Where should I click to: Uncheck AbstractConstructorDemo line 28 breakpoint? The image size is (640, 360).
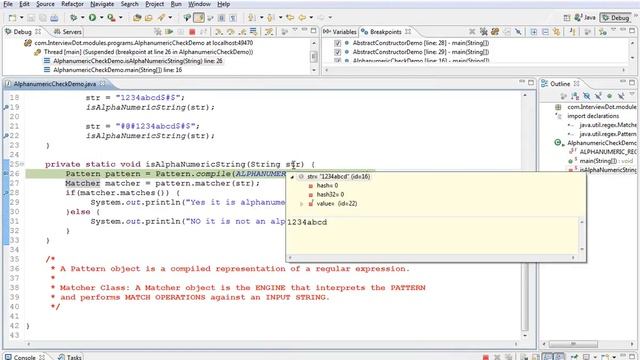point(338,43)
